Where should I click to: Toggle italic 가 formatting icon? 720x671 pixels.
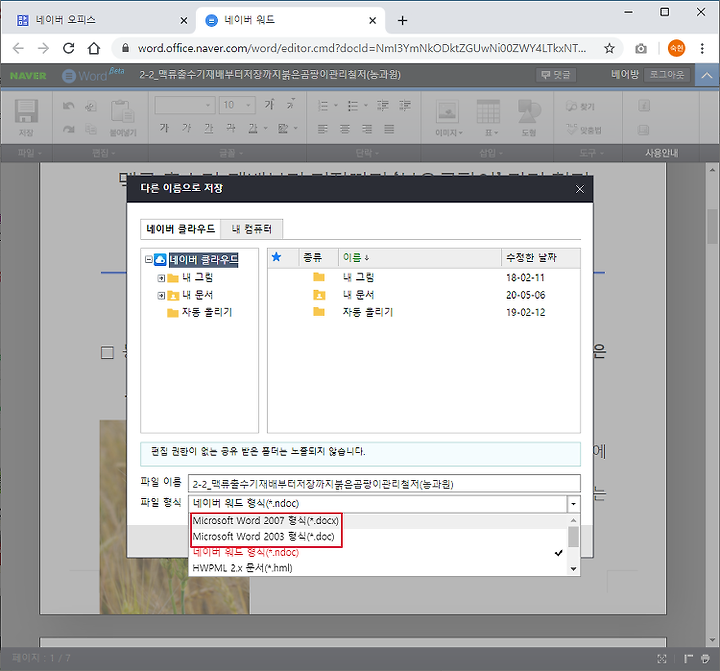click(186, 128)
